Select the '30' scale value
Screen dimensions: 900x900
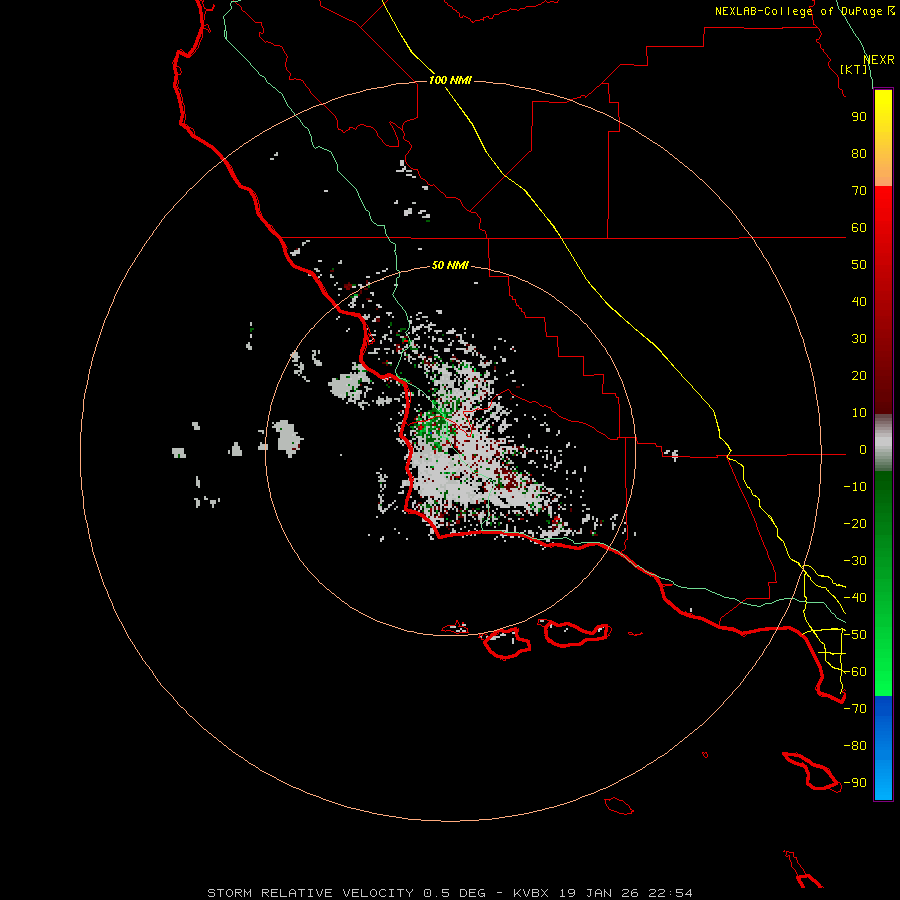(859, 339)
